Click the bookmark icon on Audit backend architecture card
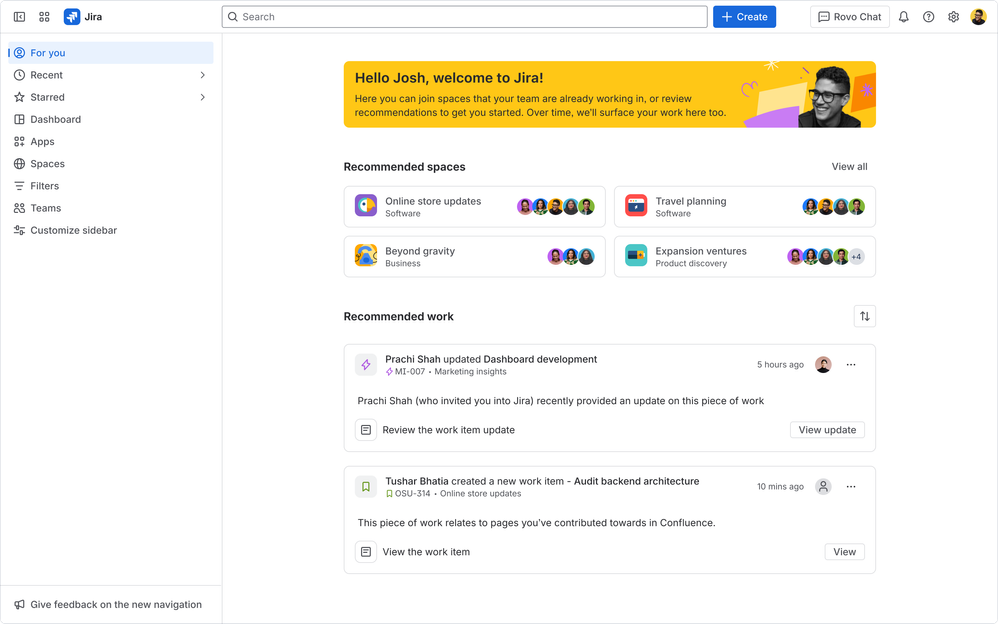This screenshot has height=624, width=998. pos(366,486)
